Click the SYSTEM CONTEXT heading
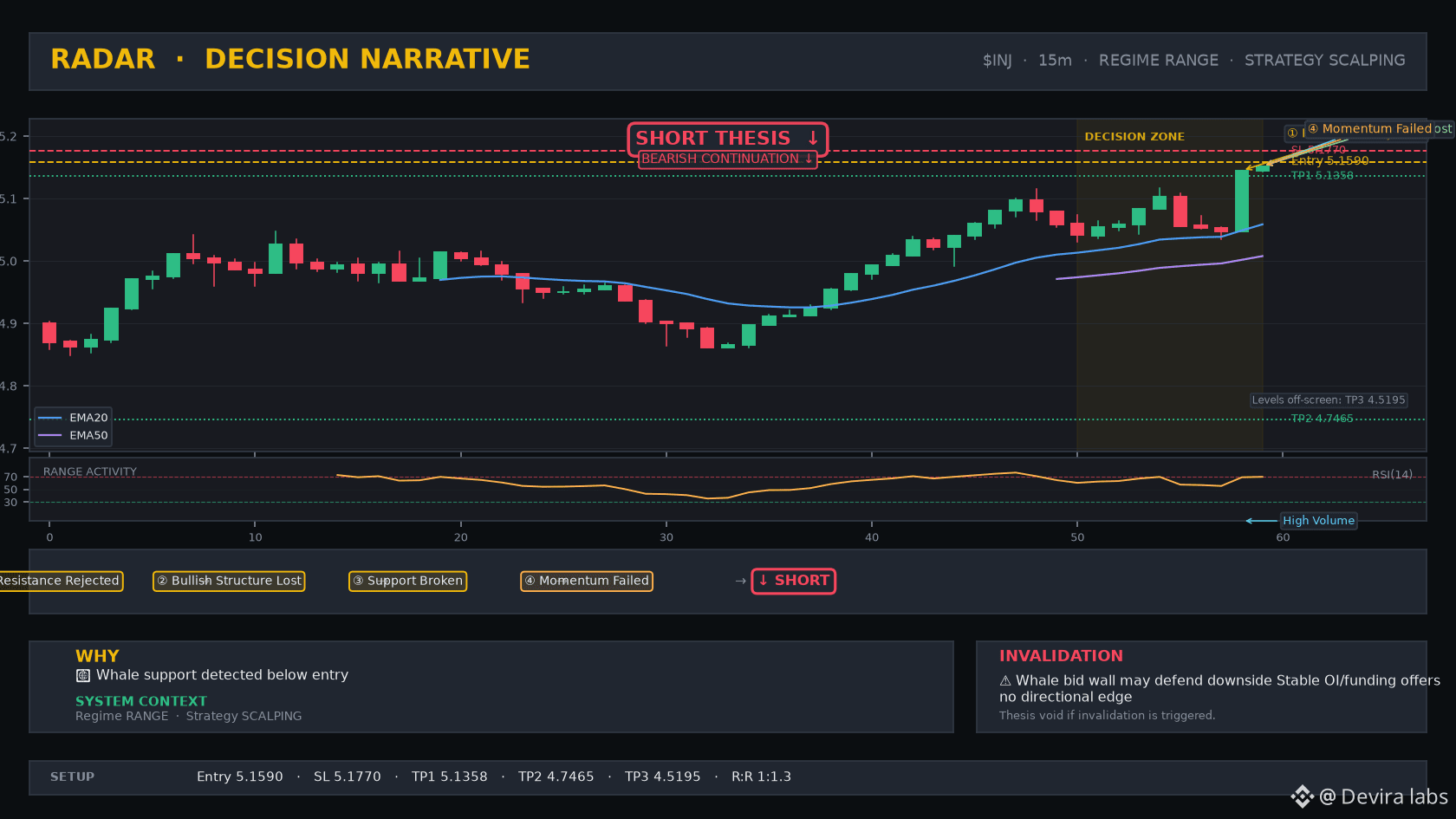 click(141, 701)
